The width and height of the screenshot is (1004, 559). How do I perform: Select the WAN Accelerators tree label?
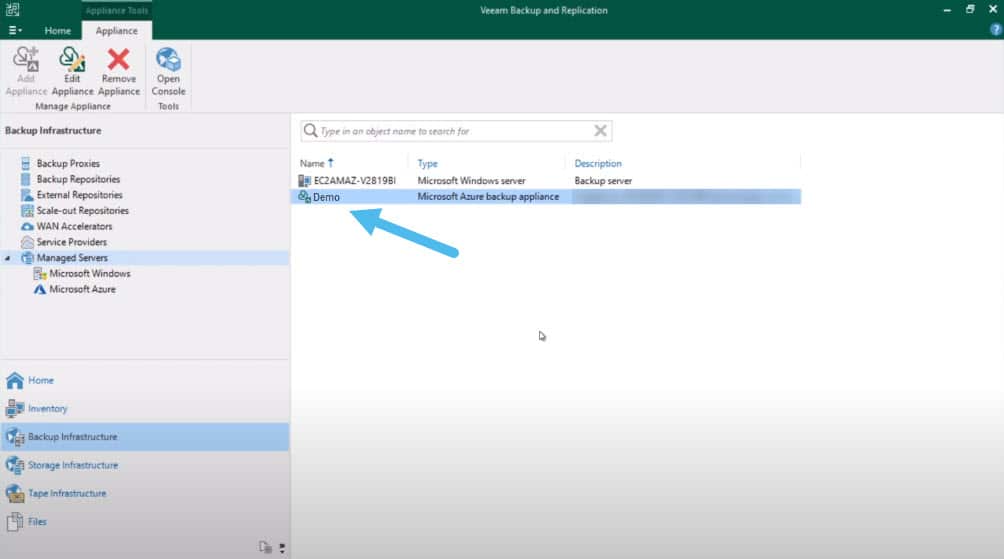point(74,226)
